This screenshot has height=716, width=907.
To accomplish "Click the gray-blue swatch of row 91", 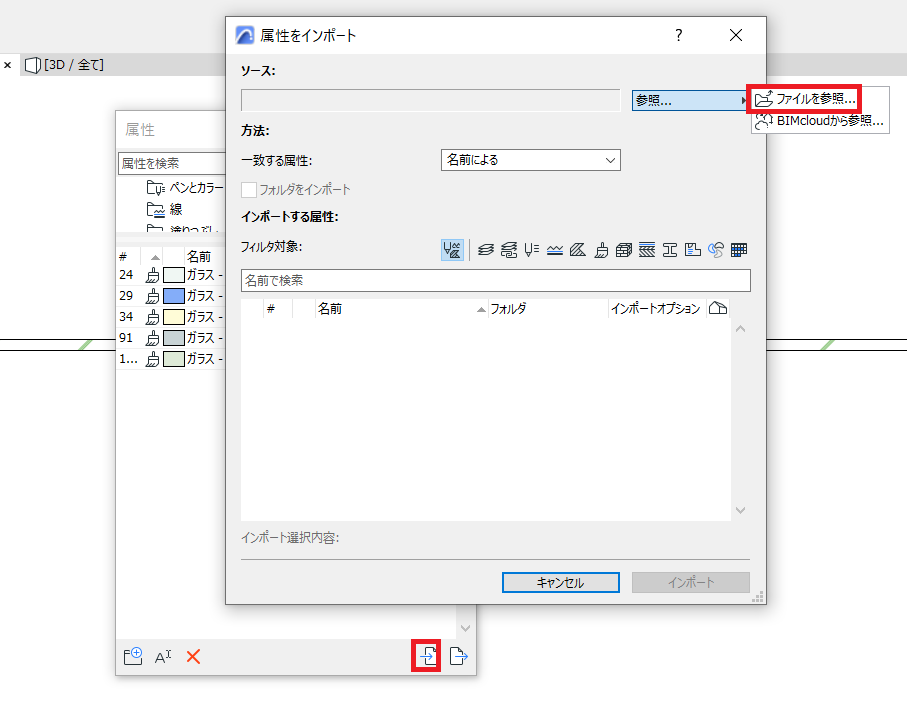I will tap(174, 338).
